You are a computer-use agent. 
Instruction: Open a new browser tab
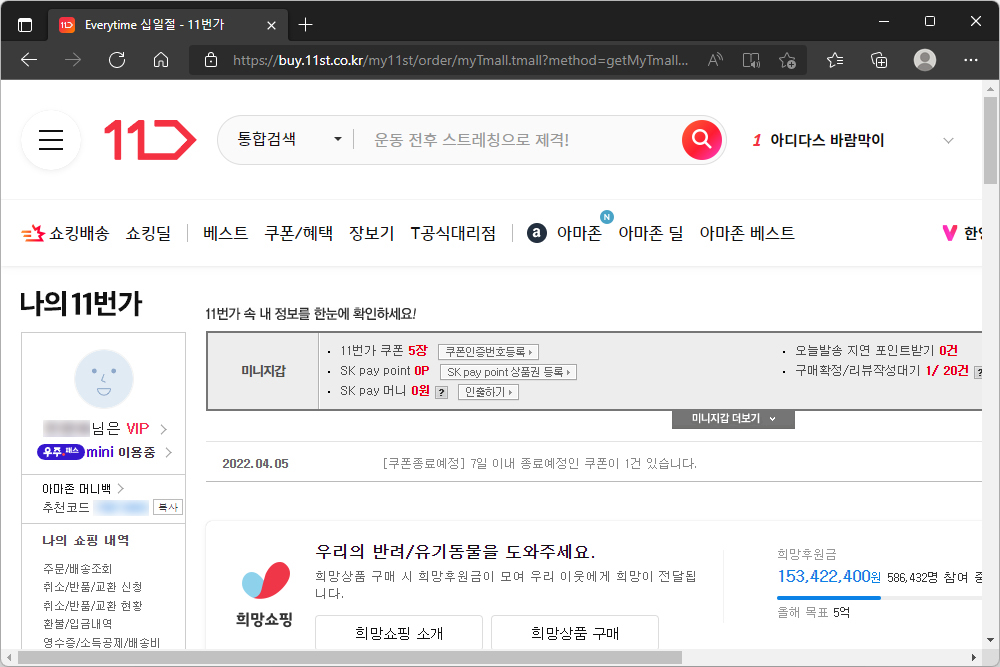point(305,25)
